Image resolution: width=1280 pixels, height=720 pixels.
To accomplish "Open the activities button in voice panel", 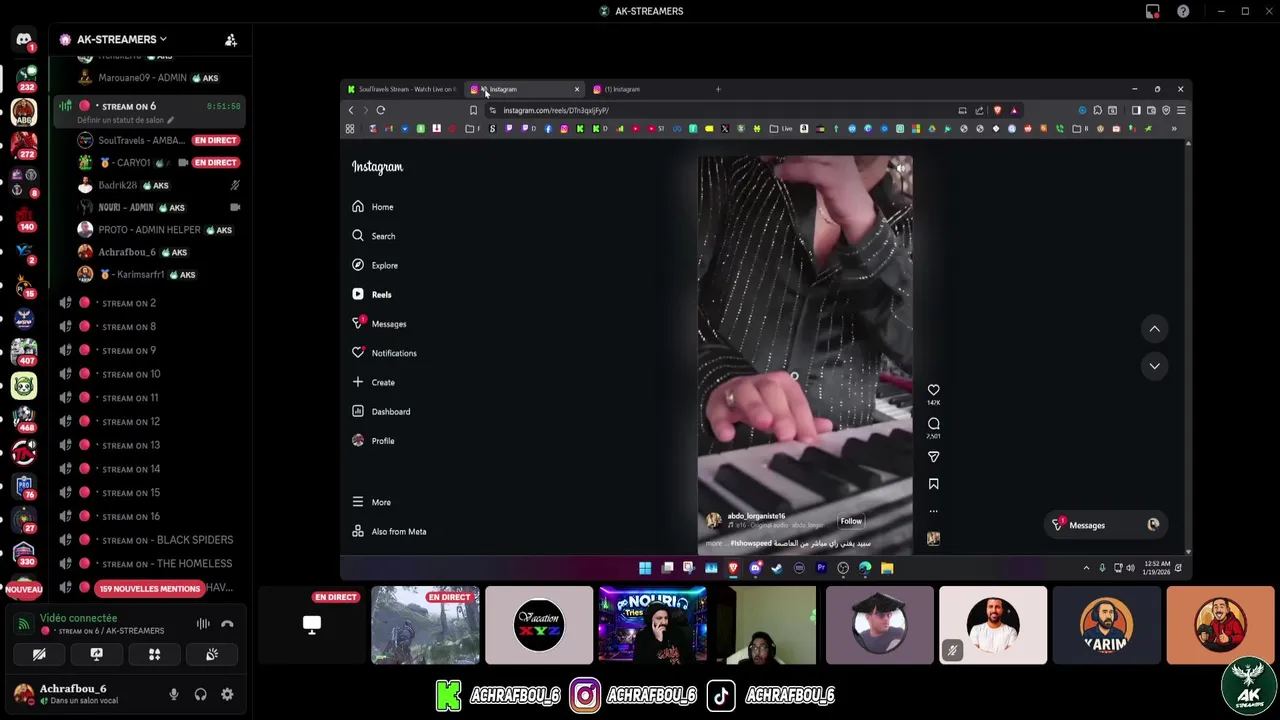I will [154, 654].
